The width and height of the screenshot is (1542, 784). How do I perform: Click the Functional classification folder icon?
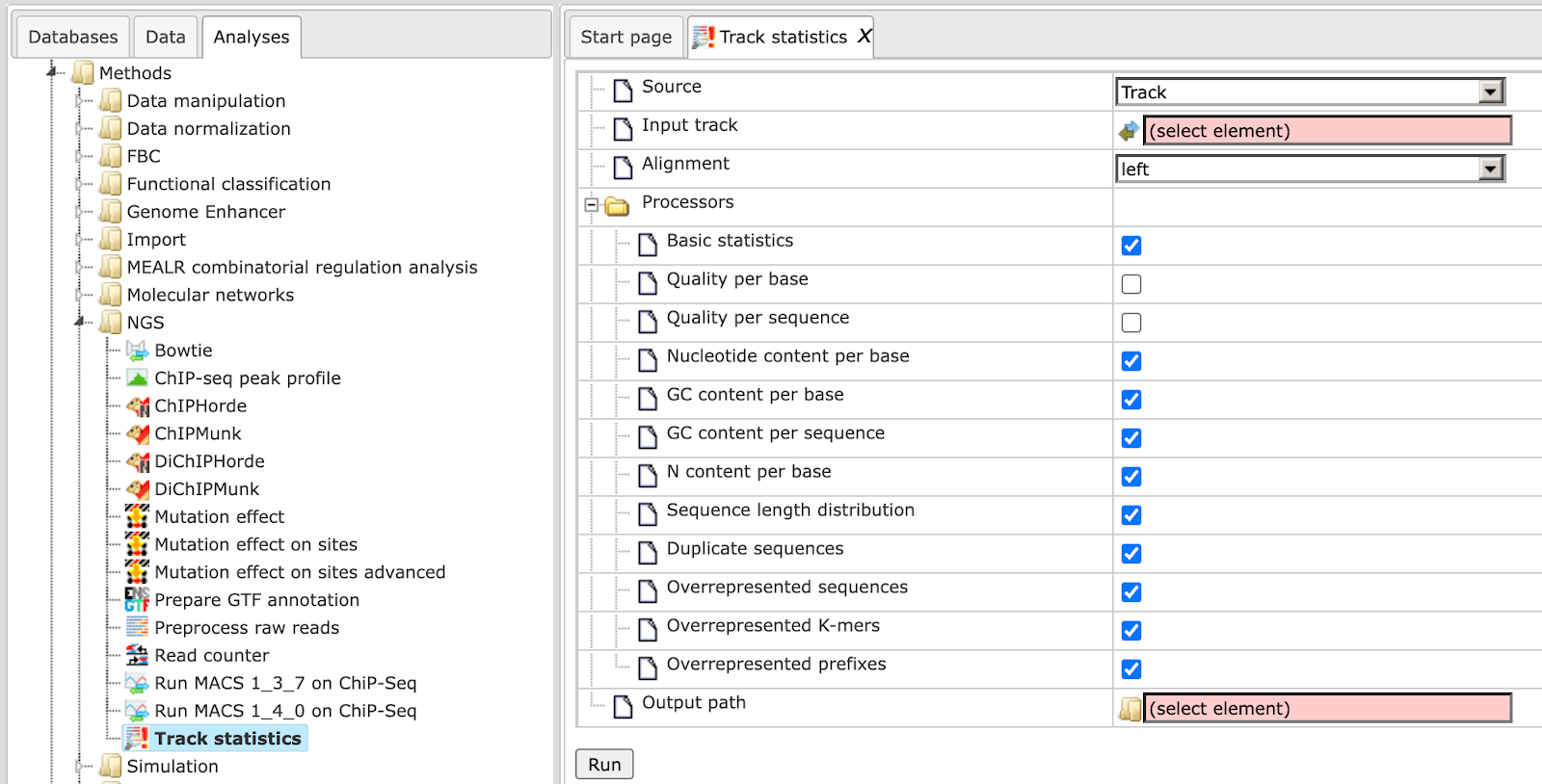click(111, 184)
